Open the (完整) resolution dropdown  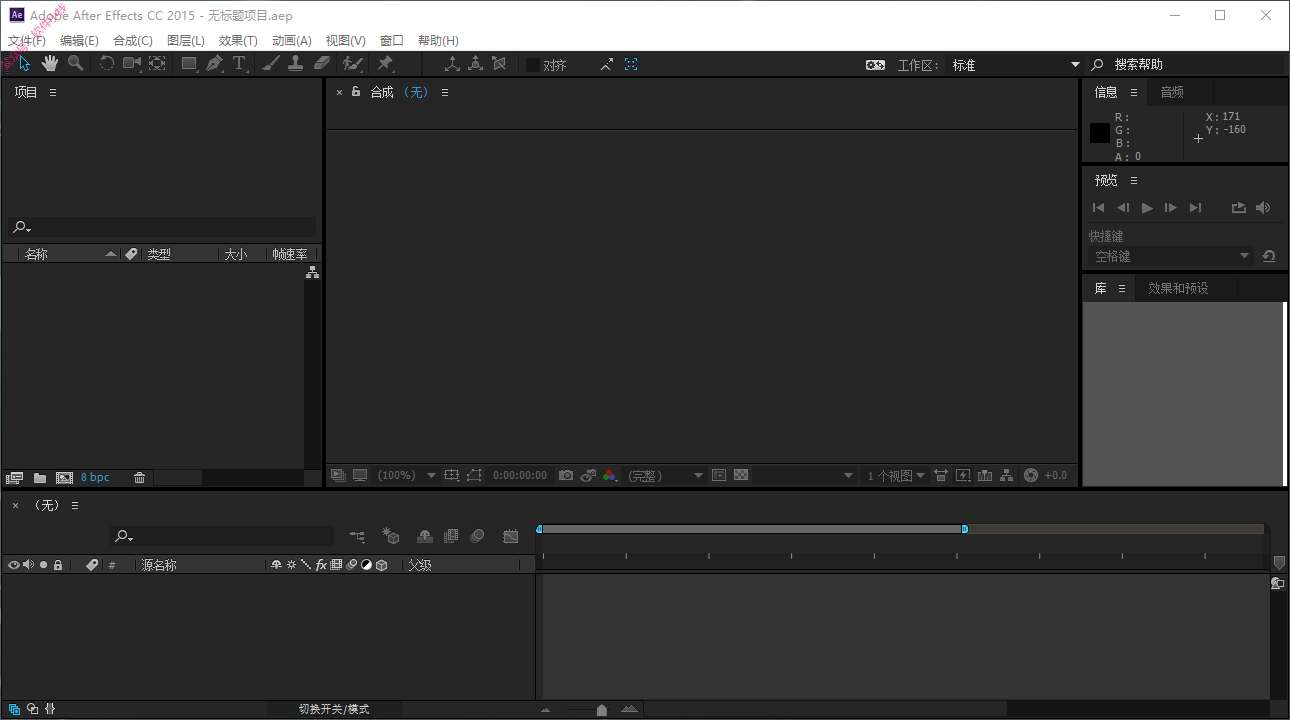[665, 476]
